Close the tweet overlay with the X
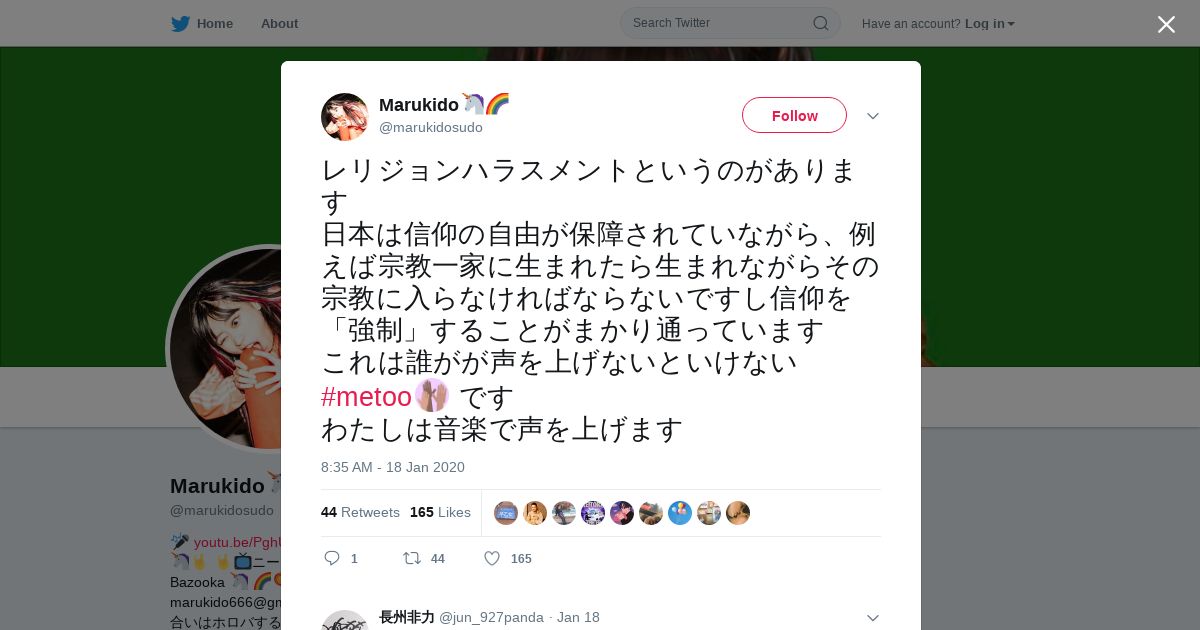The image size is (1200, 630). [1166, 24]
